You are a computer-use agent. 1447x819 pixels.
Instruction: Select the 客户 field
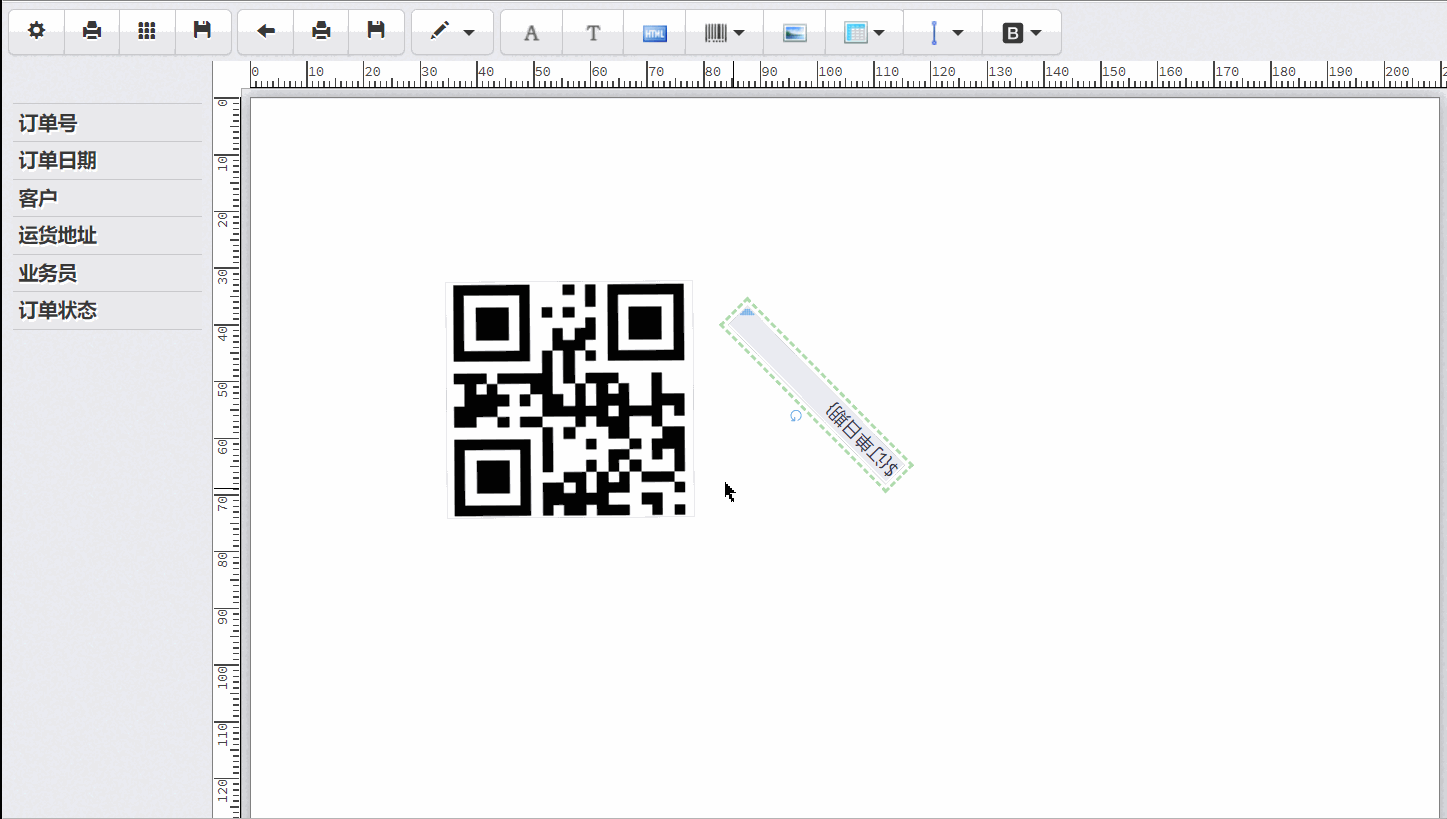[107, 198]
